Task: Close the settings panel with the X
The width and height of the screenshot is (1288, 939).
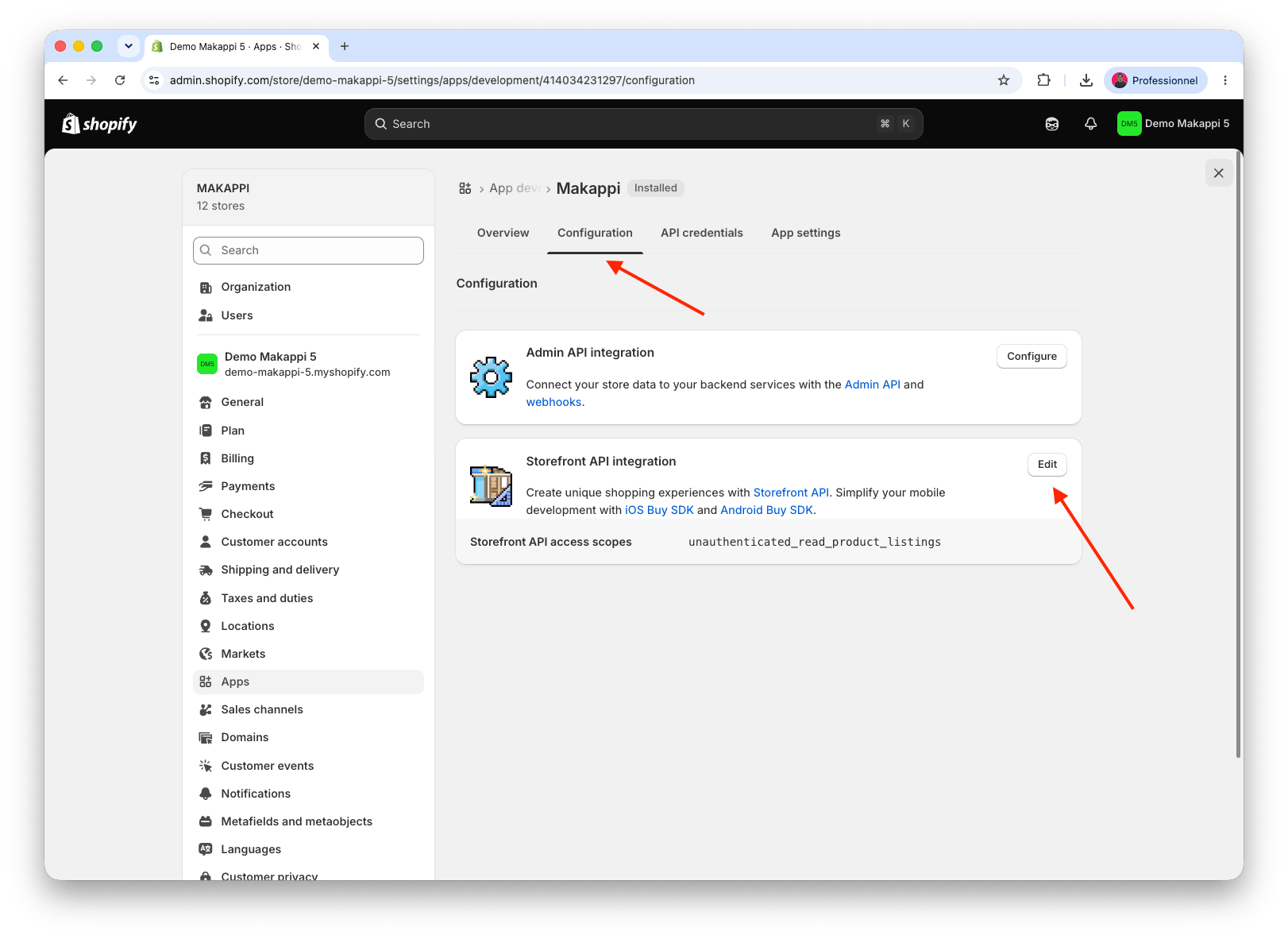Action: 1219,173
